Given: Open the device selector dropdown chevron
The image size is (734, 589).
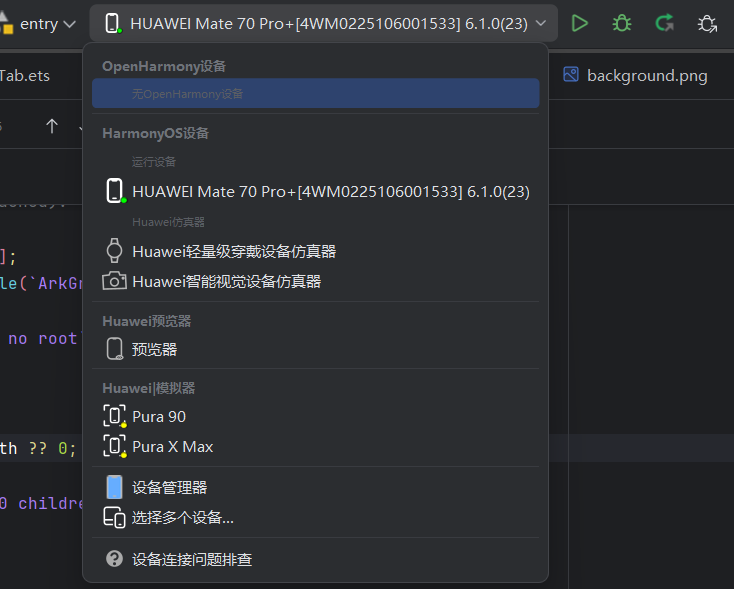Looking at the screenshot, I should 541,23.
